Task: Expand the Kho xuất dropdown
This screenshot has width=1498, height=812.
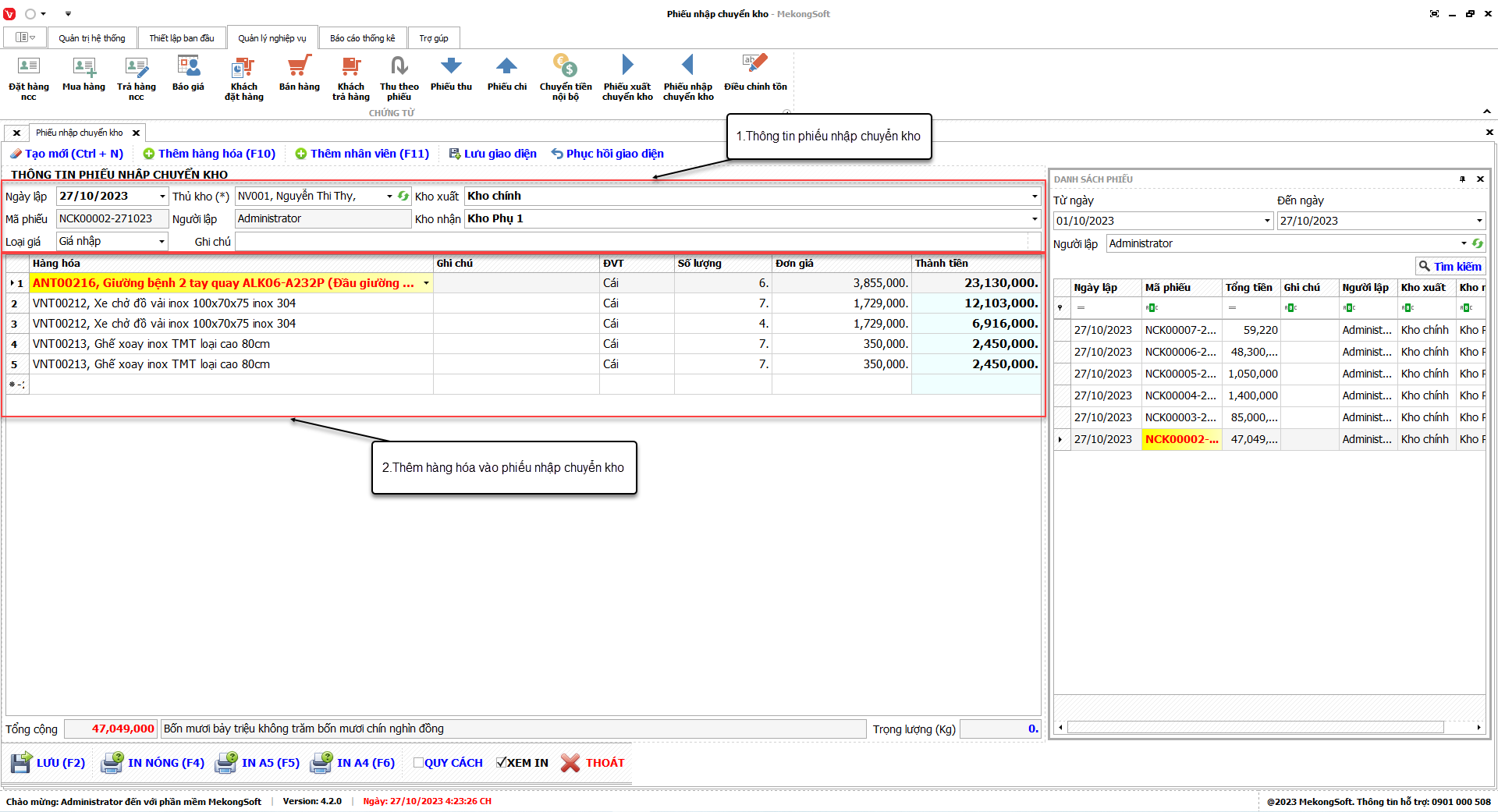Action: coord(1035,197)
